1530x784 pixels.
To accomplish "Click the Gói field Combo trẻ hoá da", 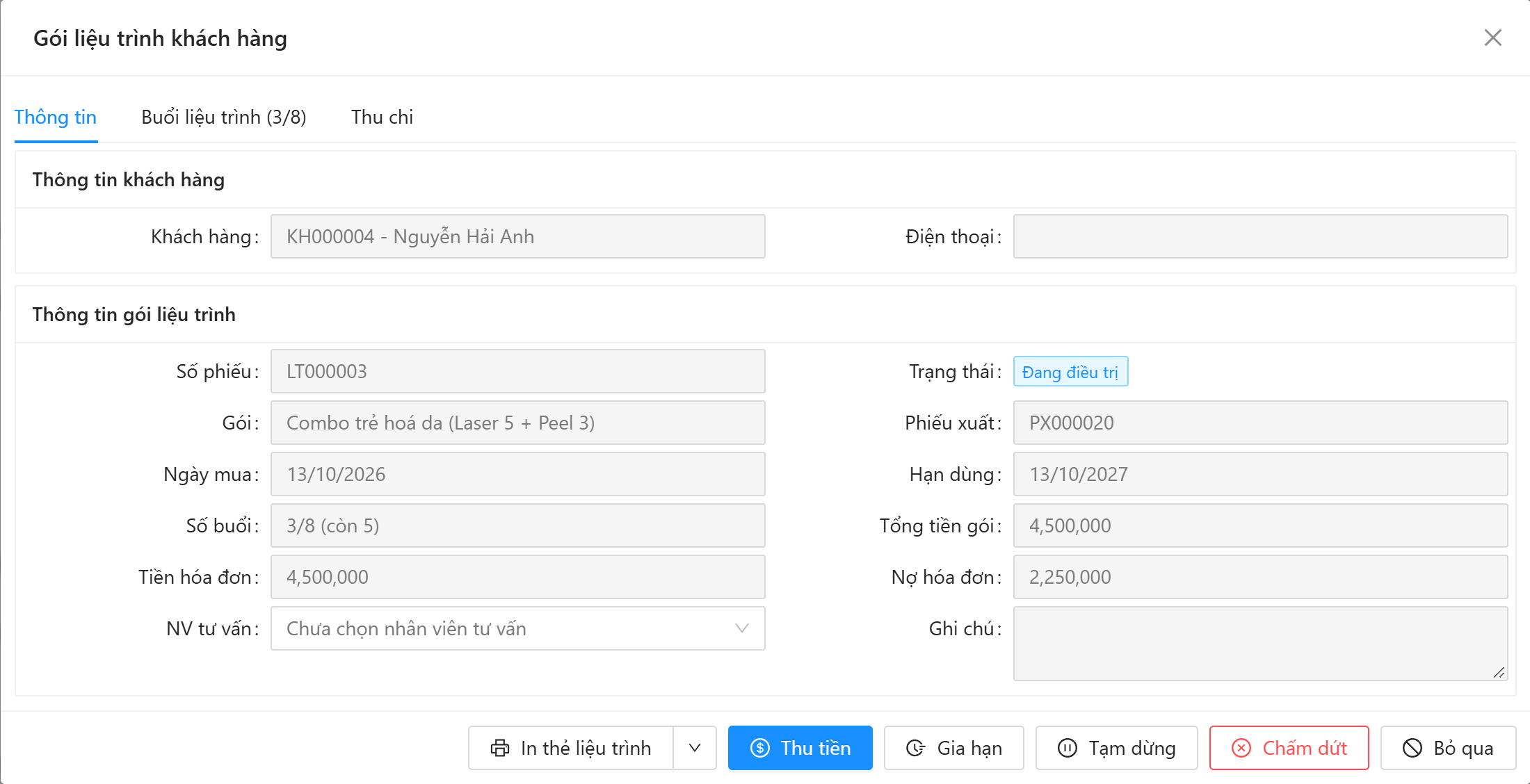I will 518,423.
